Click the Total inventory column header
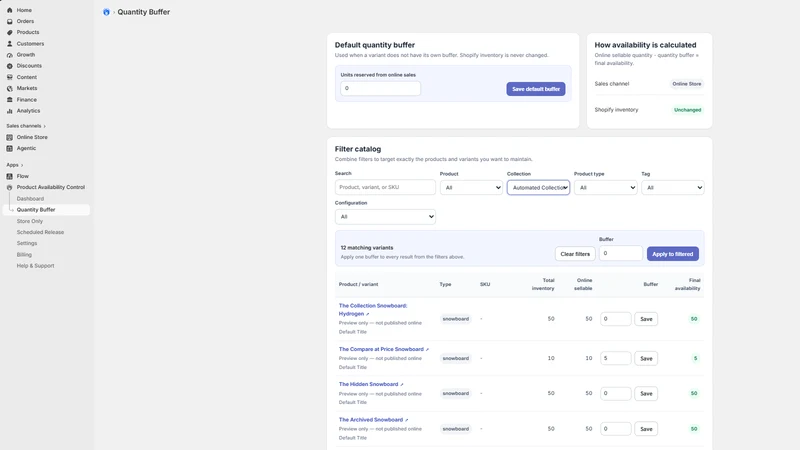This screenshot has height=450, width=800. (x=543, y=284)
